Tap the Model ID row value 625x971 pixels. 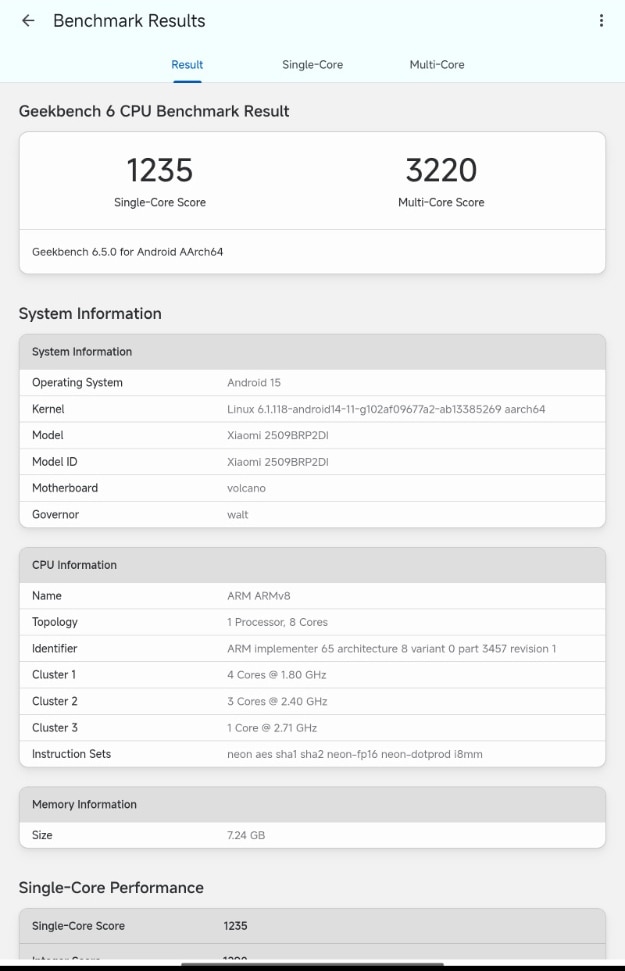[x=278, y=462]
